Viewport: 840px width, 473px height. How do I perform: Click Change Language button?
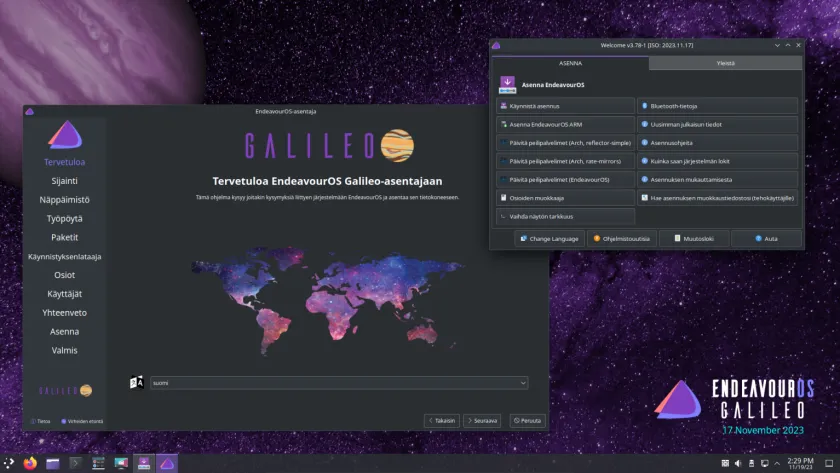[x=549, y=238]
